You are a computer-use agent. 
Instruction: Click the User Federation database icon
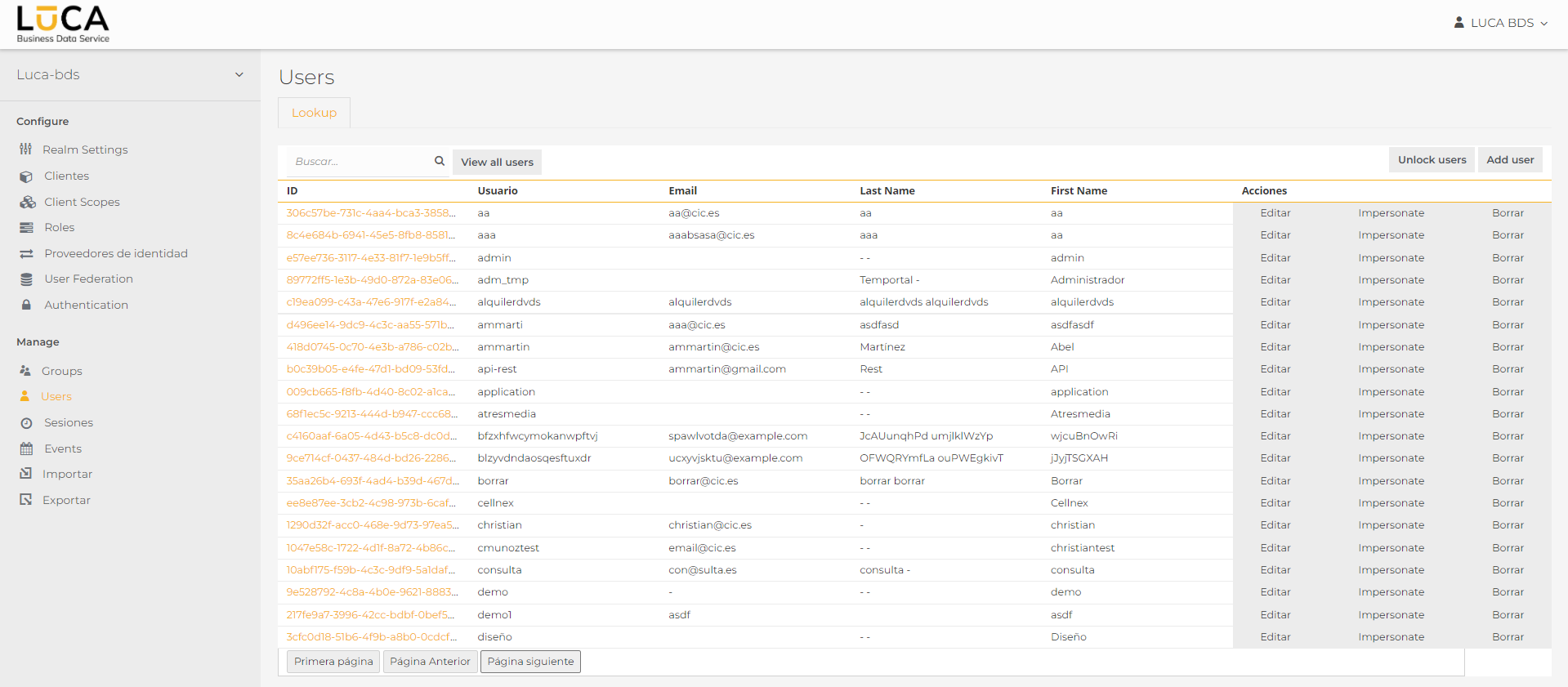click(x=26, y=279)
